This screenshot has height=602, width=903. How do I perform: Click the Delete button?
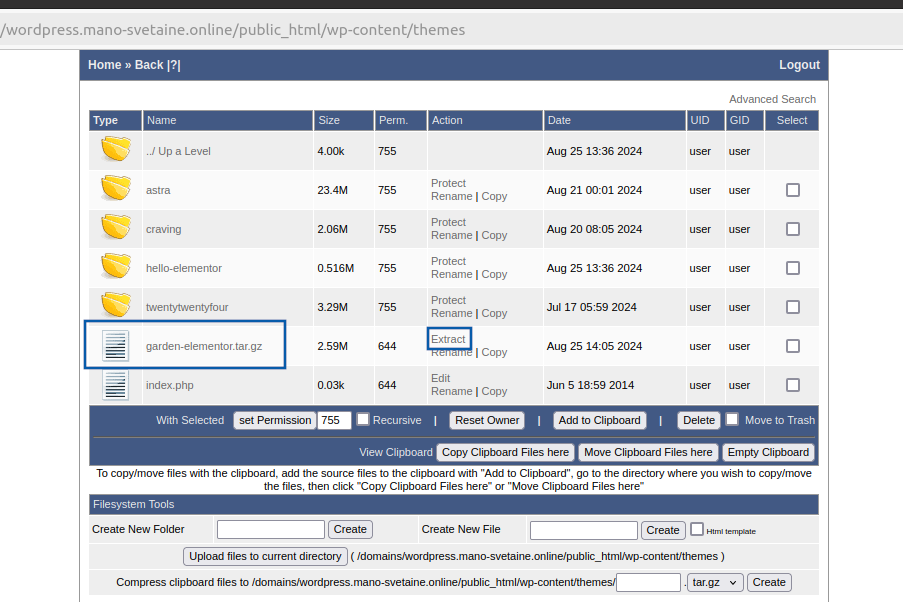(x=699, y=421)
